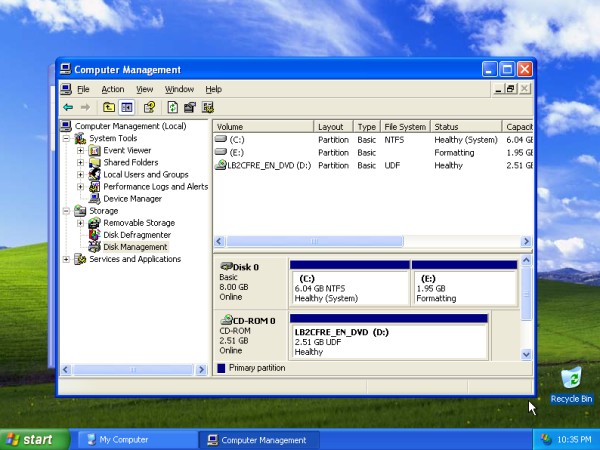Expand the Local Users and Groups node
This screenshot has height=450, width=600.
[x=80, y=174]
